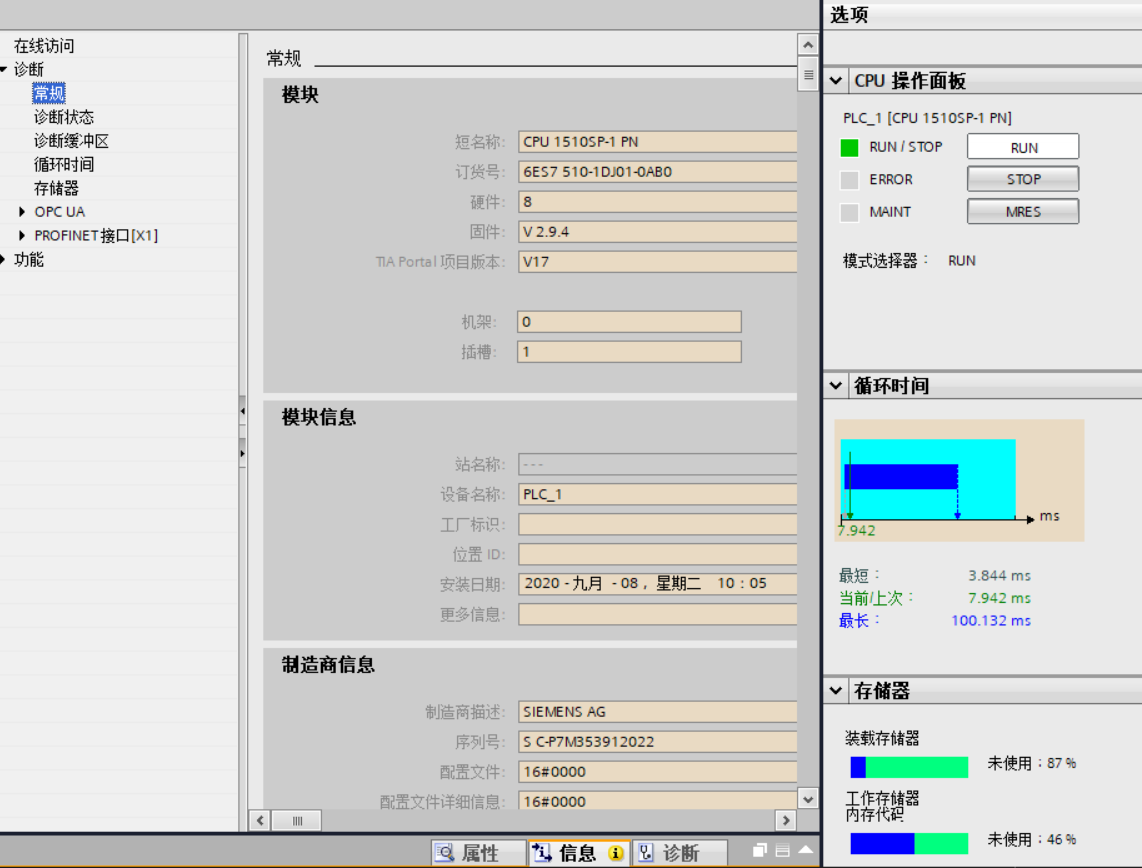Select 诊断缓冲区 in the navigation tree
This screenshot has height=868, width=1142.
71,141
